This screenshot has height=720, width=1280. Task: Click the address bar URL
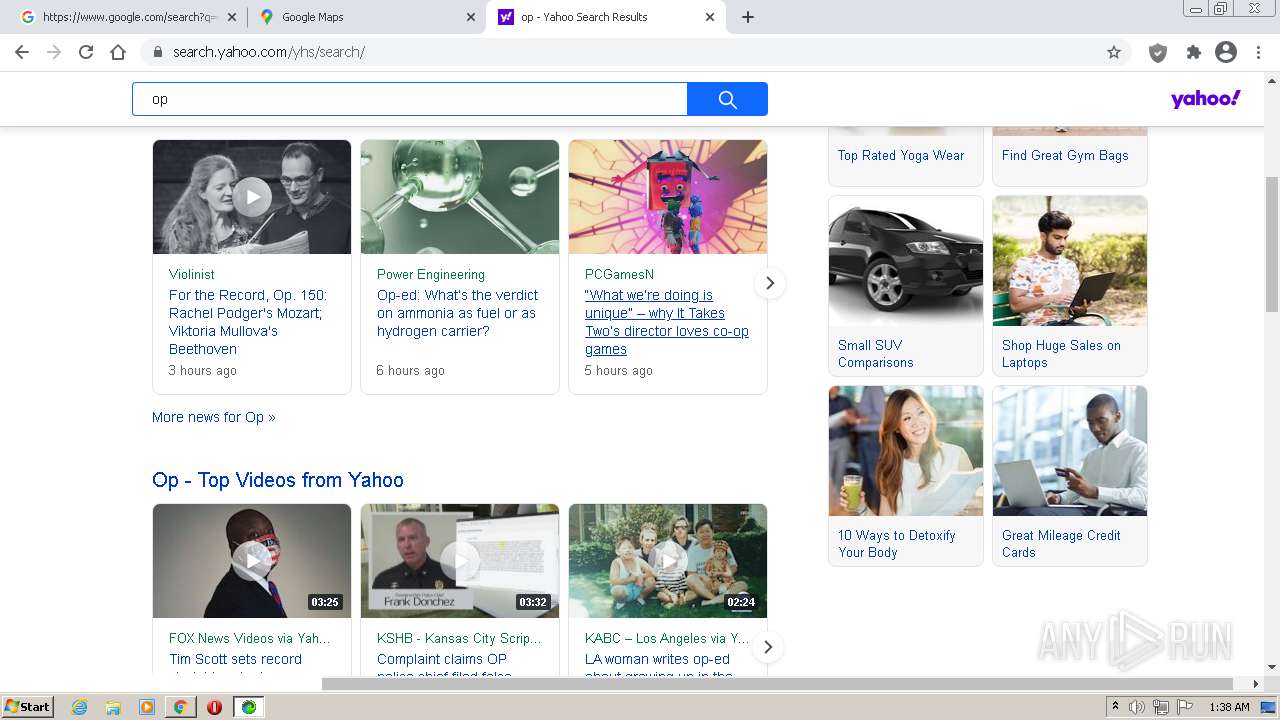coord(268,52)
